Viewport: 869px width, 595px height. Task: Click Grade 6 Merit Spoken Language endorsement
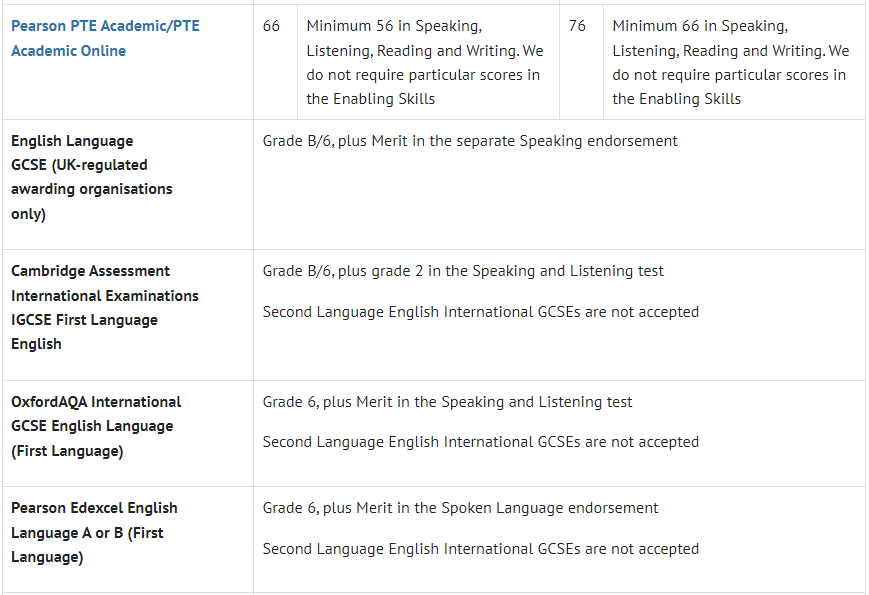[461, 508]
